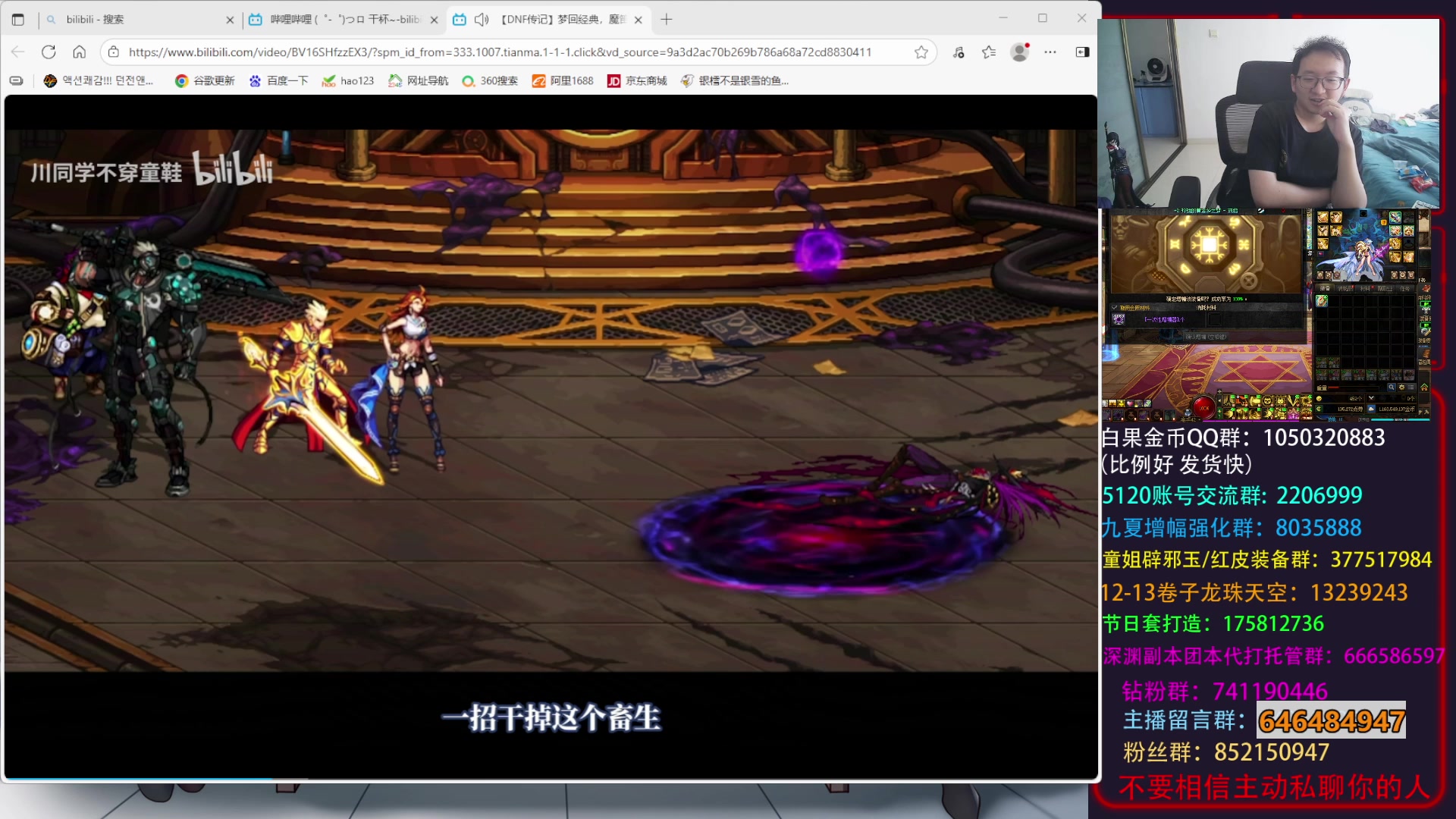Open the browser extensions icon
The height and width of the screenshot is (819, 1456).
[x=959, y=52]
